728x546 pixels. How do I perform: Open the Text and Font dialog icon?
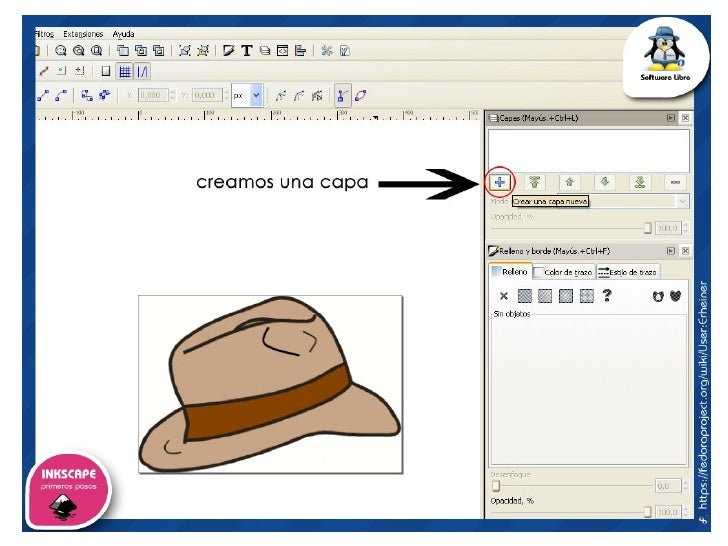click(246, 49)
